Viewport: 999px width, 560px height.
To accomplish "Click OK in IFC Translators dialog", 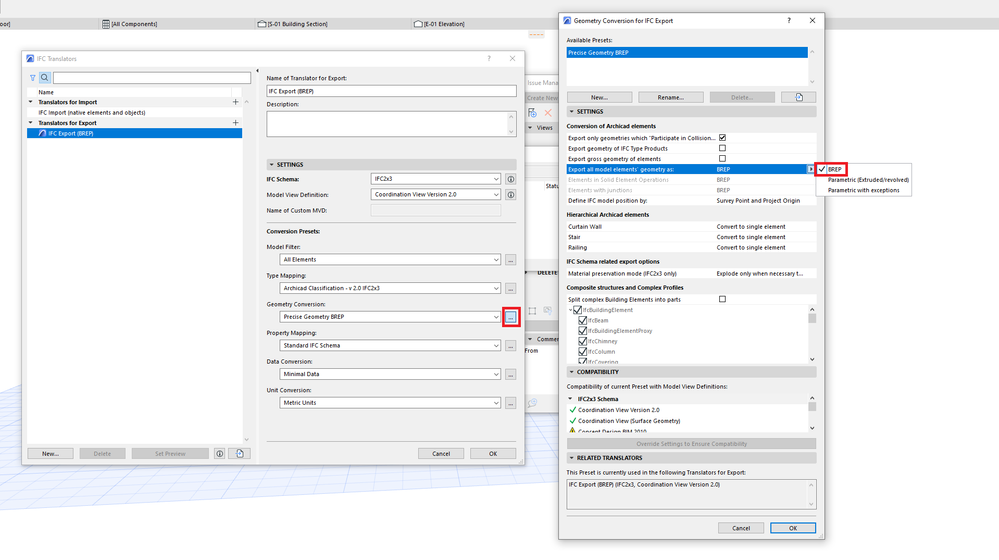I will 493,454.
